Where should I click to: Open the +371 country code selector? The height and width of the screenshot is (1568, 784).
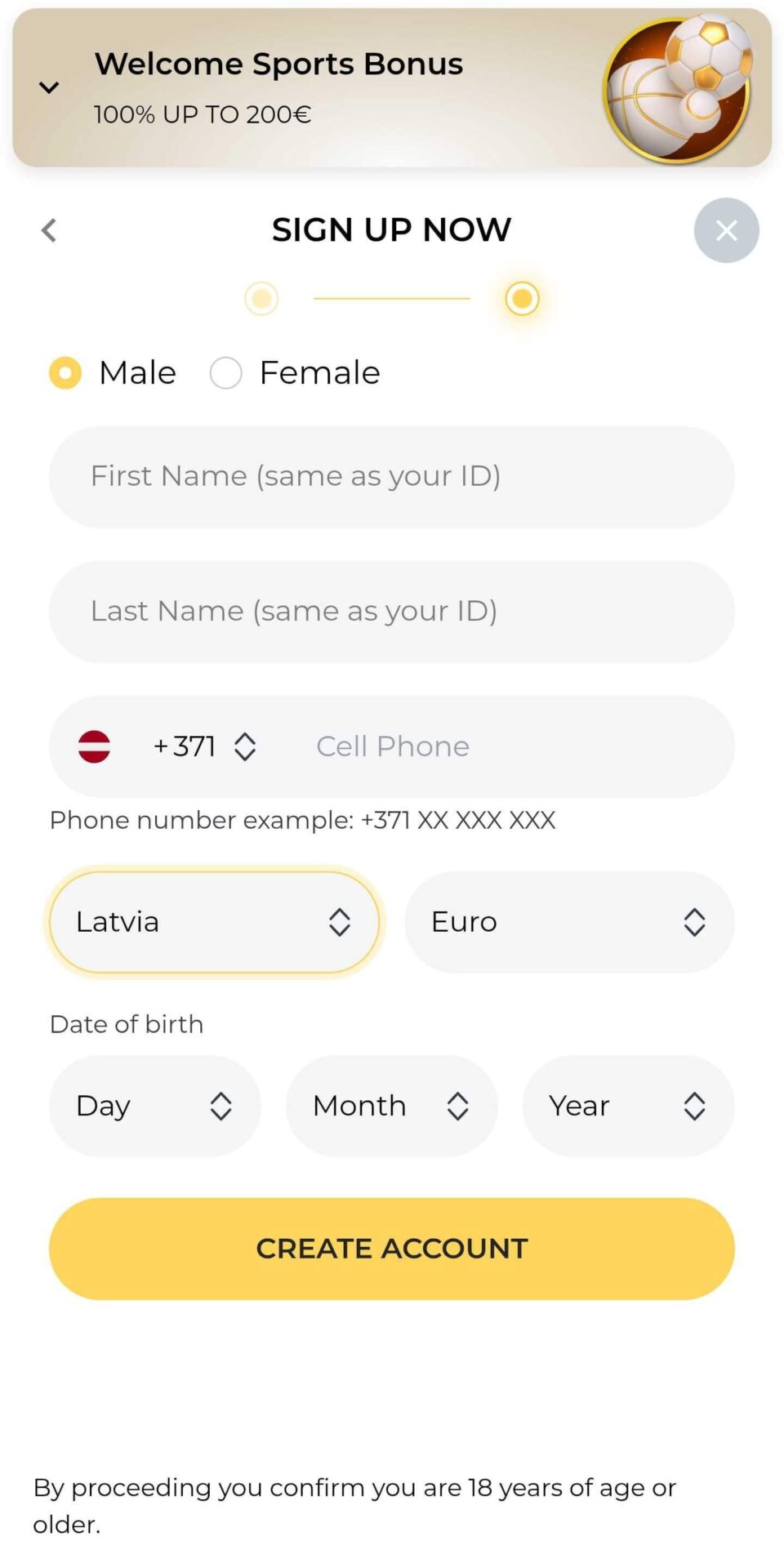click(204, 746)
